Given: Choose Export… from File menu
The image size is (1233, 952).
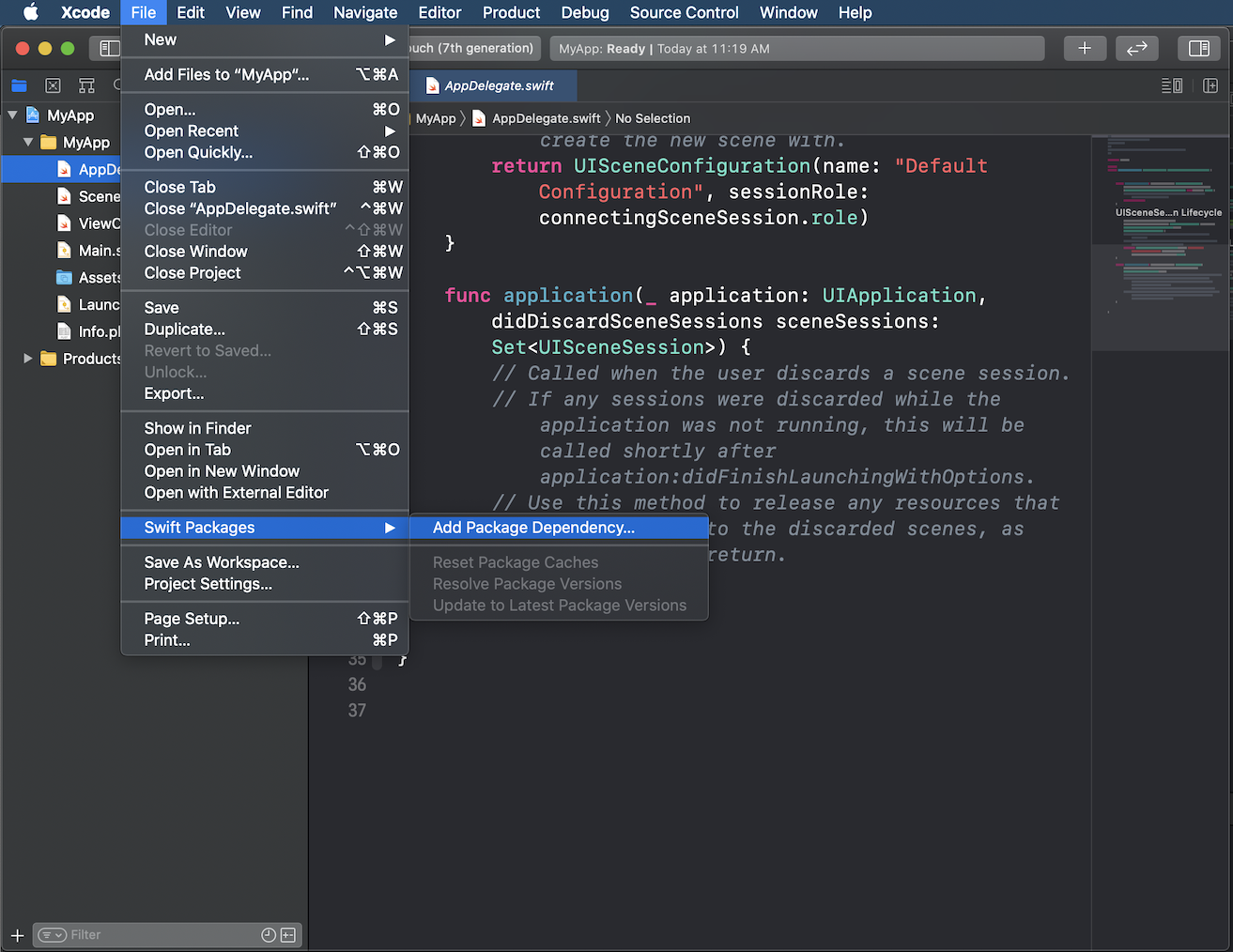Looking at the screenshot, I should pos(265,393).
